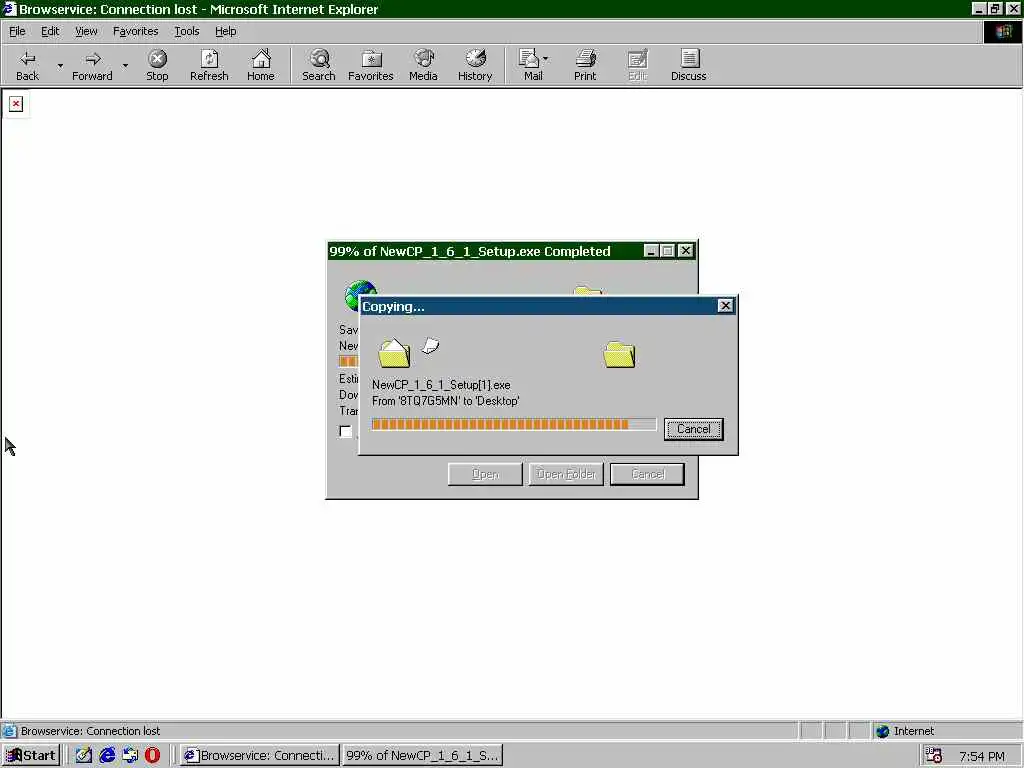
Task: Switch to the 99% of NewCP taskbar button
Action: click(x=423, y=756)
